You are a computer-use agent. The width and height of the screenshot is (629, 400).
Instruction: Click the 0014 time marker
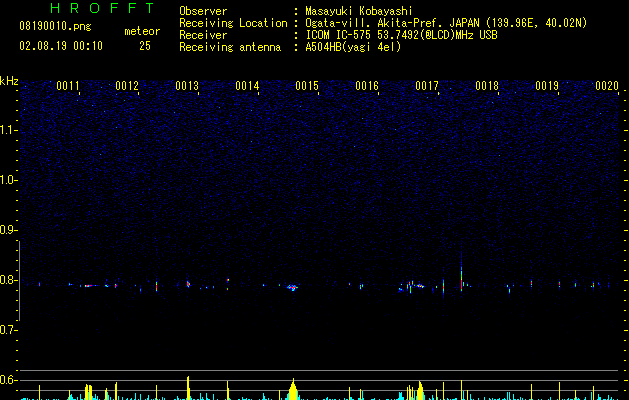tap(247, 86)
